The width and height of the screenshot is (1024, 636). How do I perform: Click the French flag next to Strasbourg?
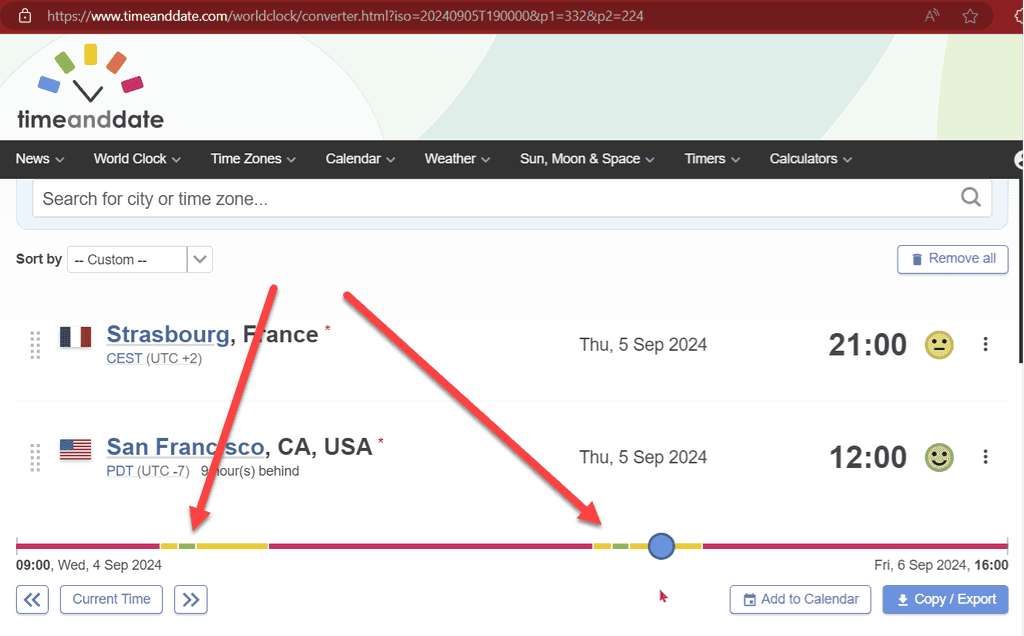coord(75,337)
